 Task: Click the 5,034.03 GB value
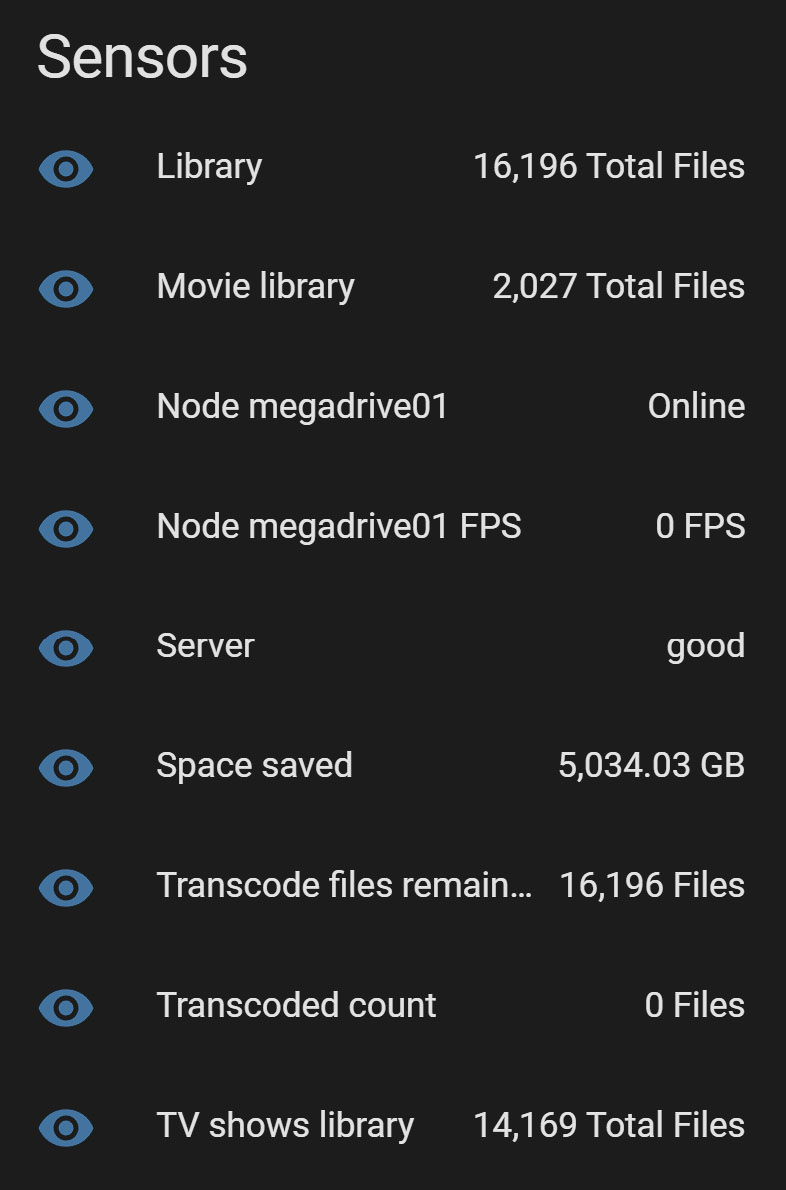[652, 766]
